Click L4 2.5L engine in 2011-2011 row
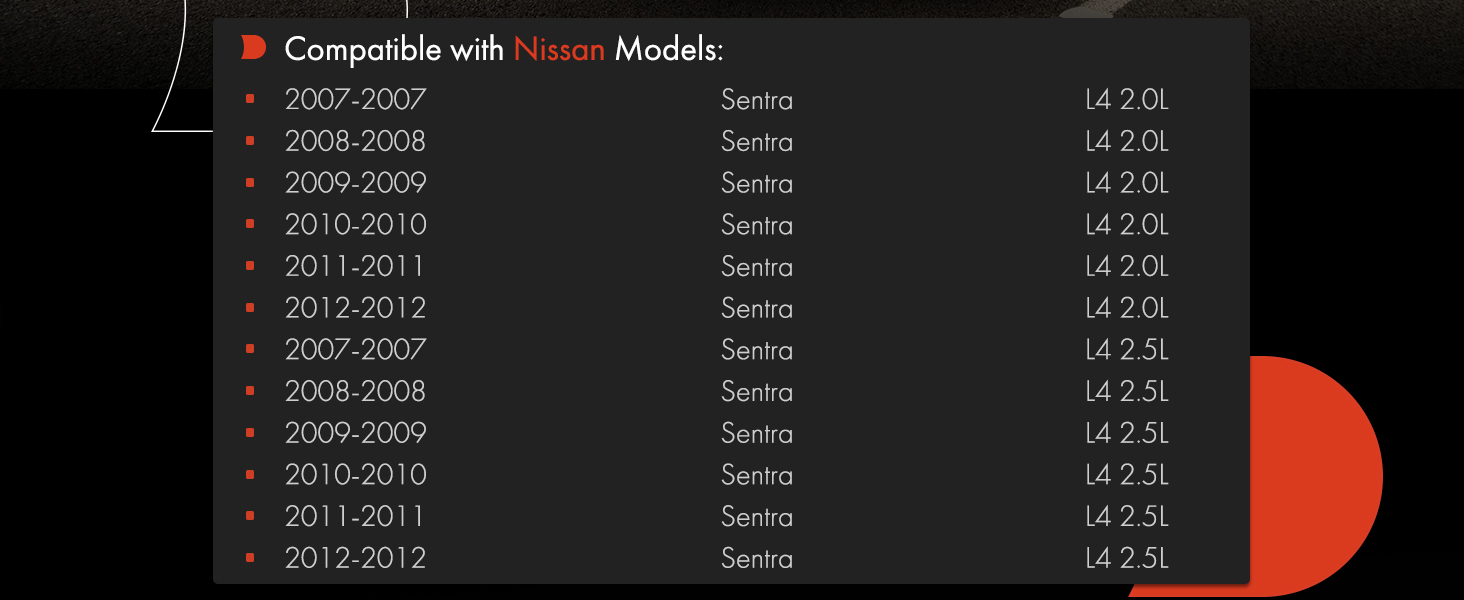The image size is (1464, 600). coord(1127,517)
